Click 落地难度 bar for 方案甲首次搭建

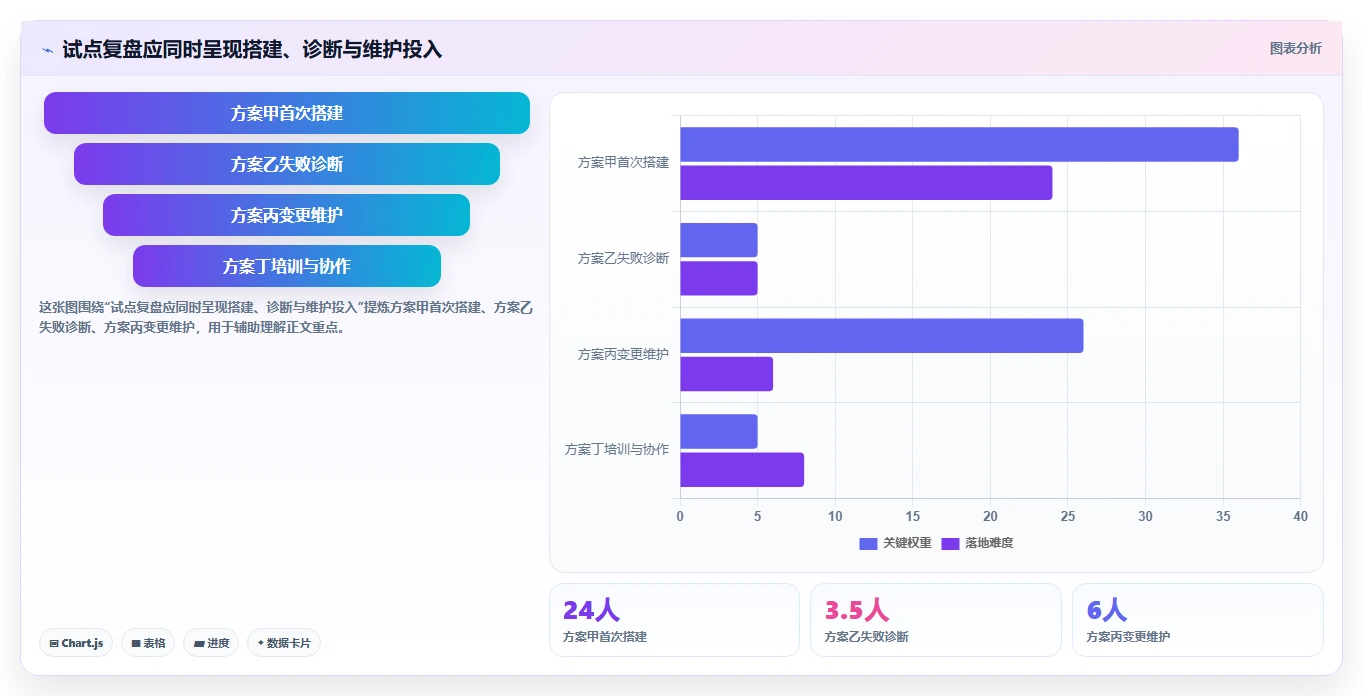[866, 183]
